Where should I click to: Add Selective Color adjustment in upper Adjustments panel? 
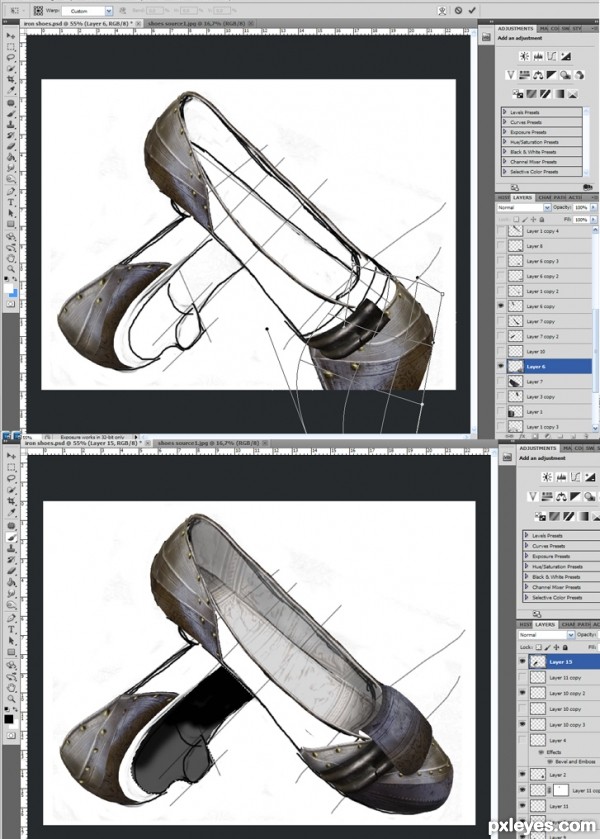573,94
